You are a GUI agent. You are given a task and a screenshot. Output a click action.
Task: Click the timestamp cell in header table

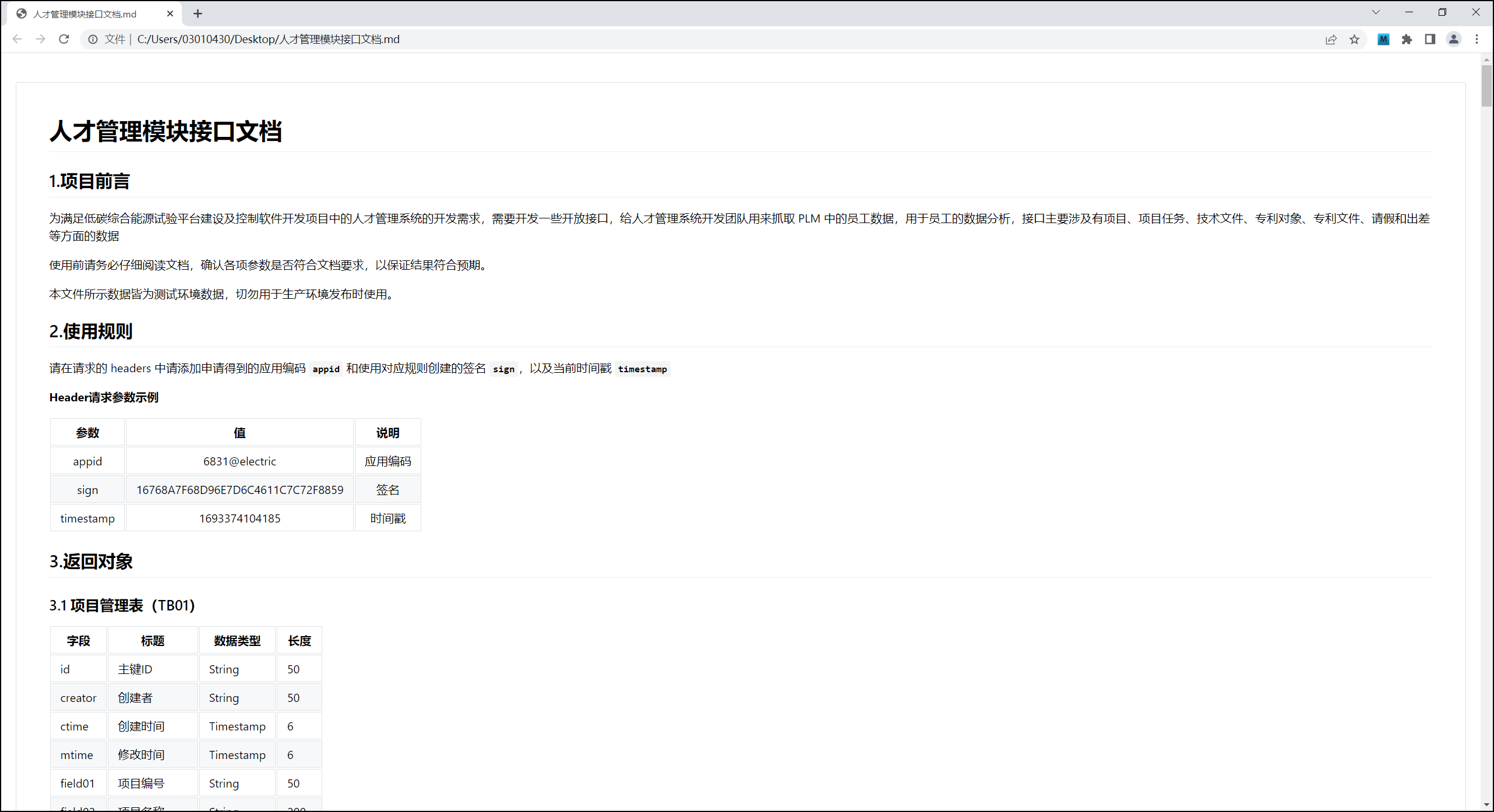coord(87,518)
